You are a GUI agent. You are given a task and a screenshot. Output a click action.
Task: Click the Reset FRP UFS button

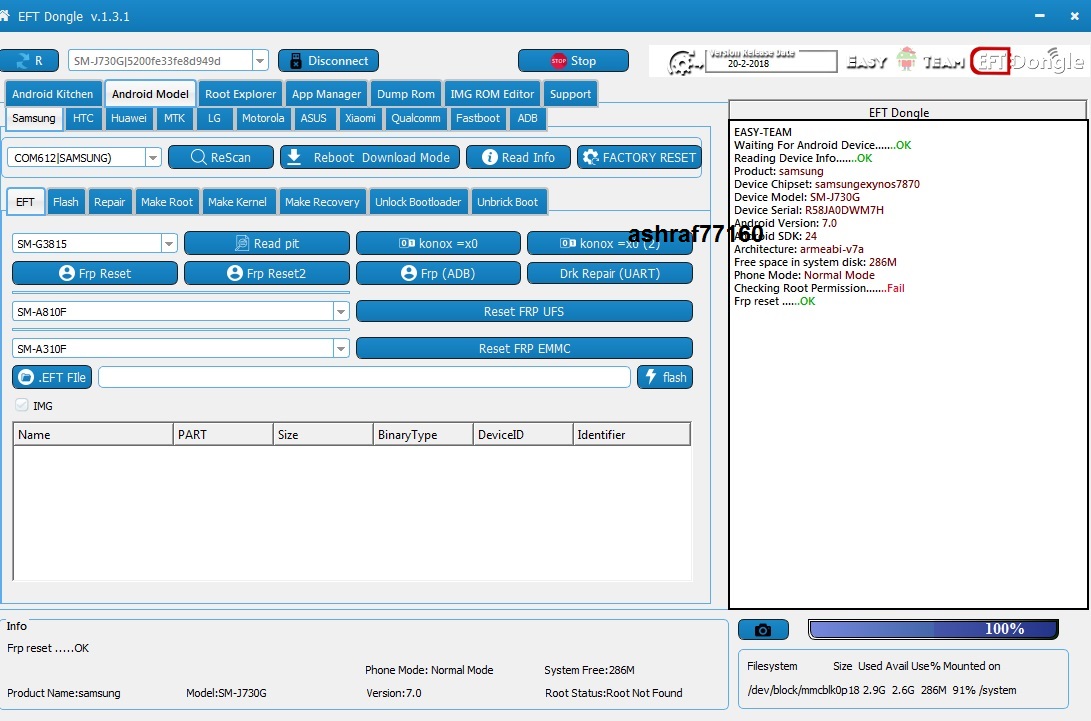point(524,311)
